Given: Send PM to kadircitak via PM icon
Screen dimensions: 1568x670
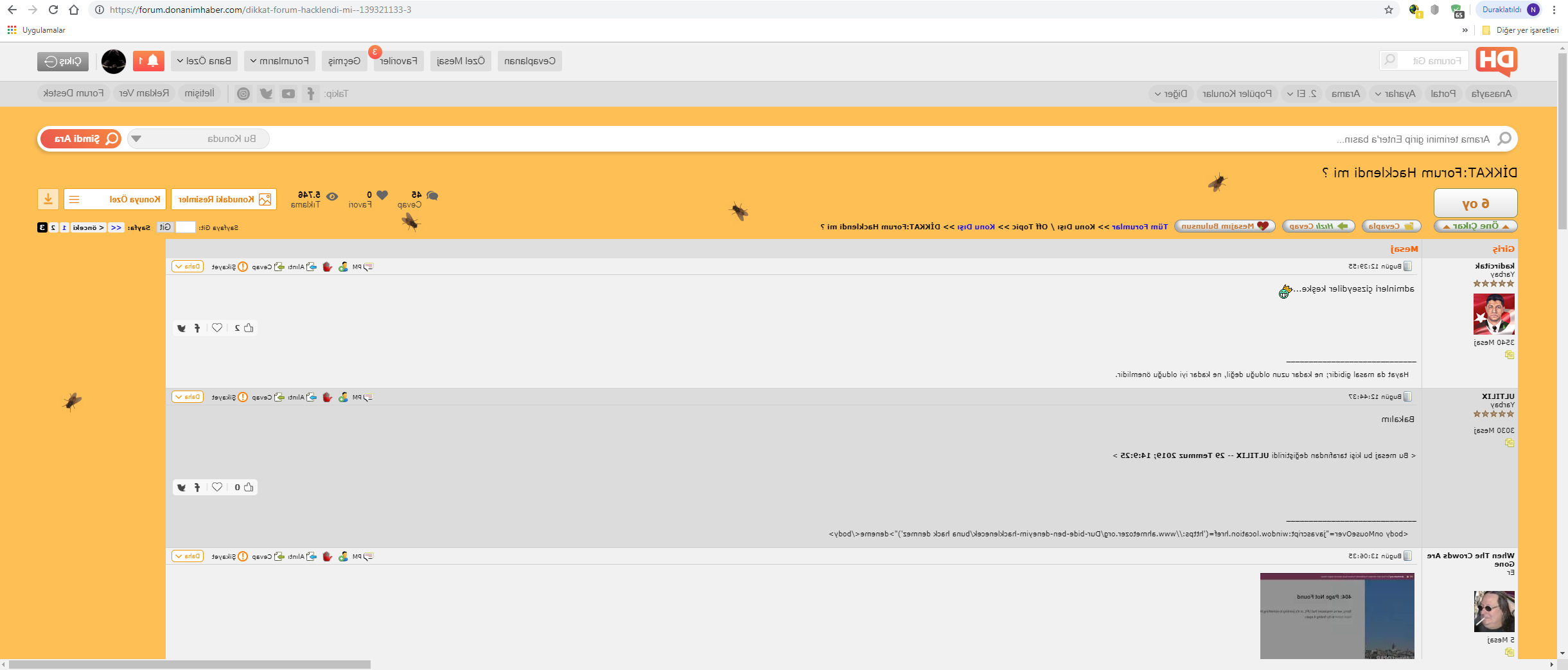Looking at the screenshot, I should coord(364,267).
